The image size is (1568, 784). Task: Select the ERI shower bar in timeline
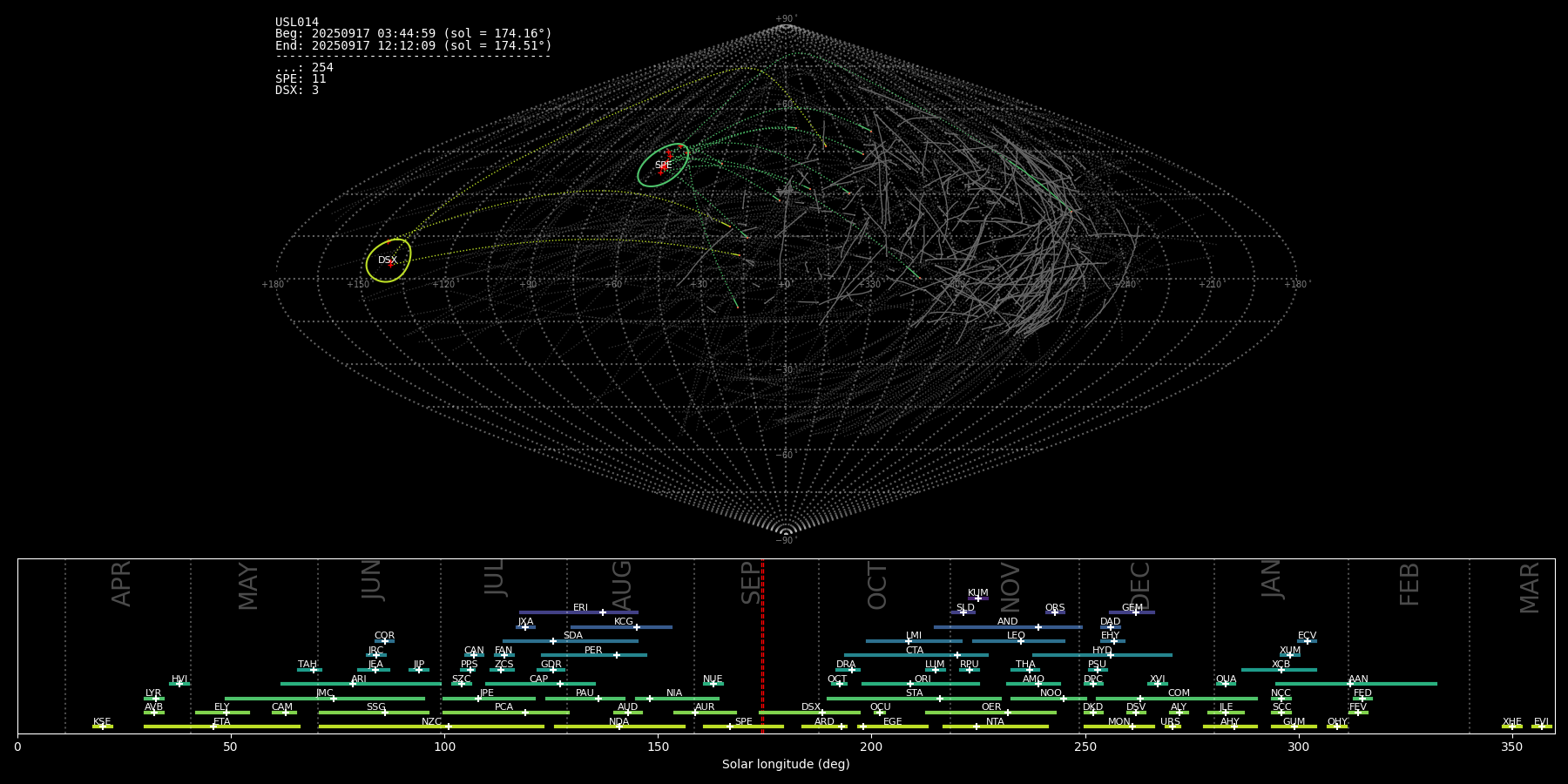click(x=578, y=612)
